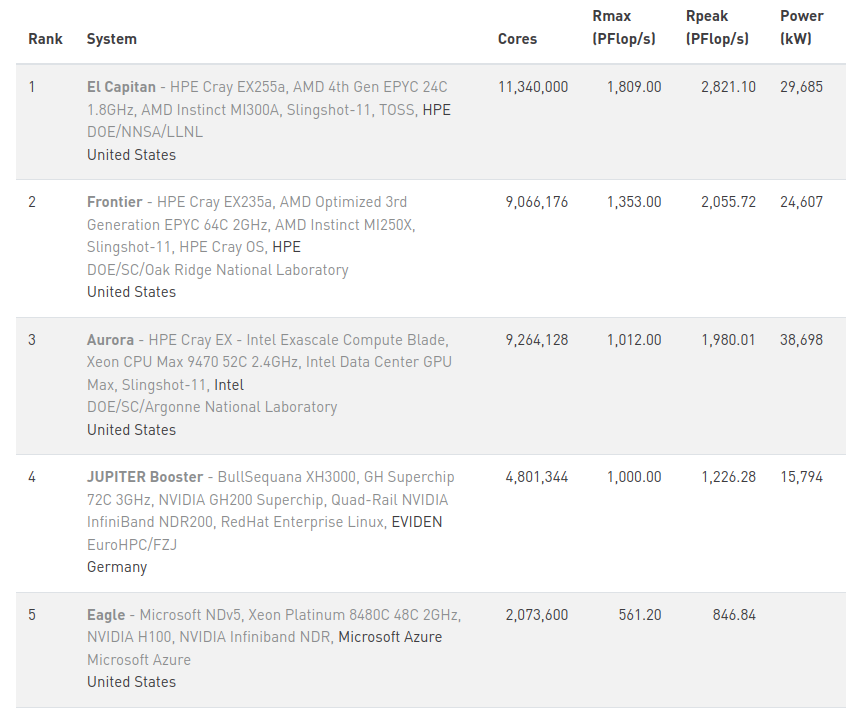
Task: Click the Intel manufacturer link in Aurora row
Action: tap(229, 385)
